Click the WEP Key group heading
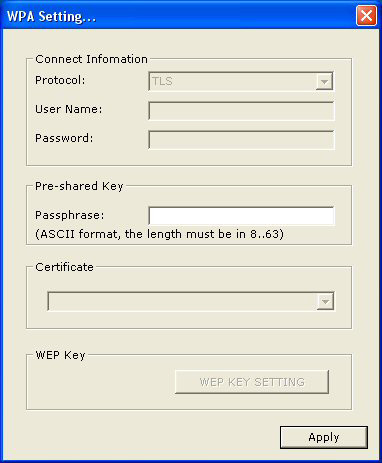382x463 pixels. point(60,355)
